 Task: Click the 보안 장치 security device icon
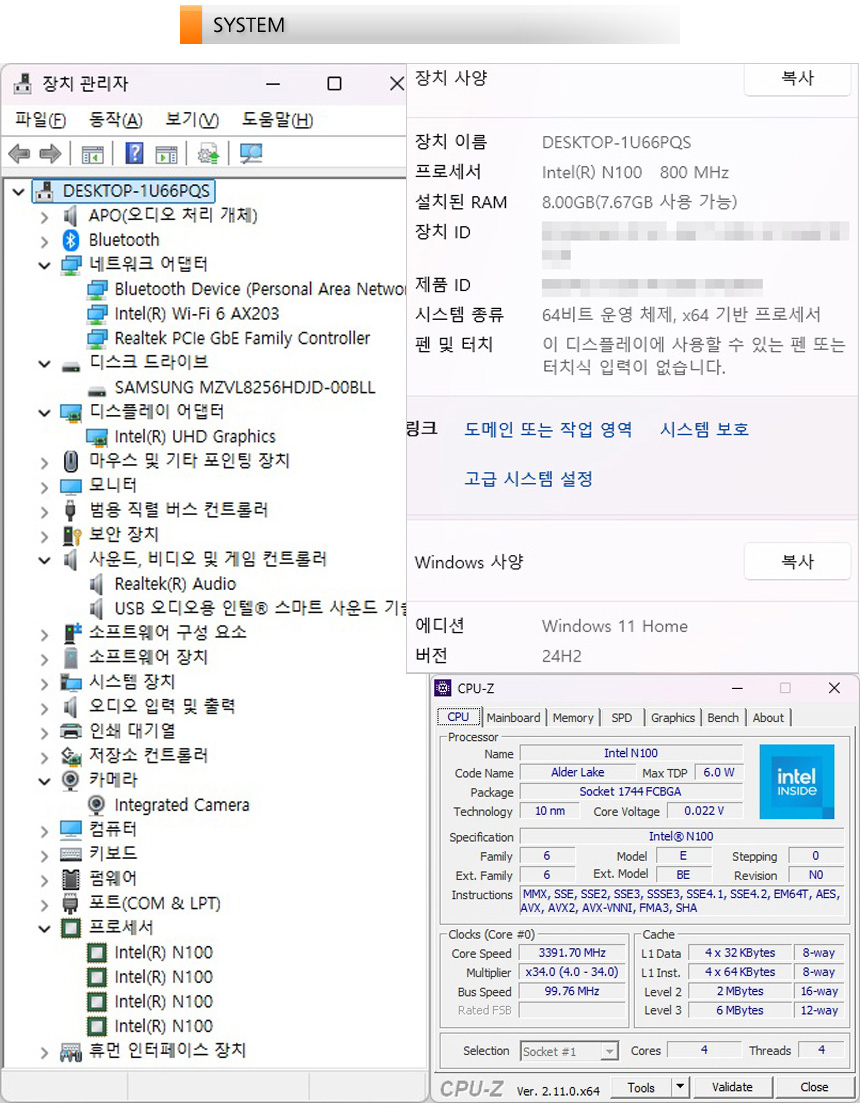coord(71,536)
